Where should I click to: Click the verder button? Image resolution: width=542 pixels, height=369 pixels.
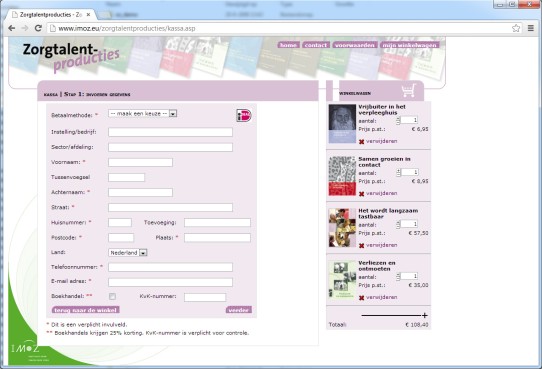(239, 310)
